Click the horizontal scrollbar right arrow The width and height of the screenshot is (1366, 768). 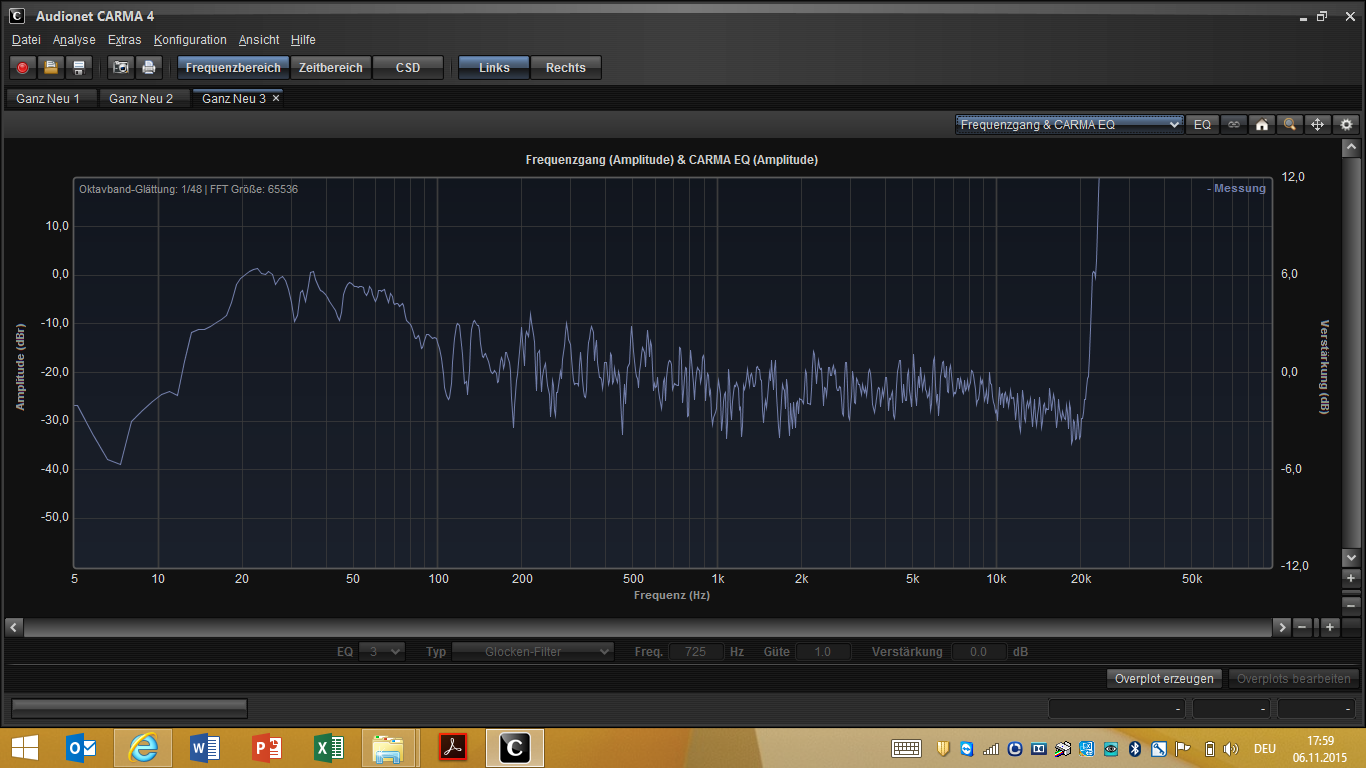click(1282, 627)
